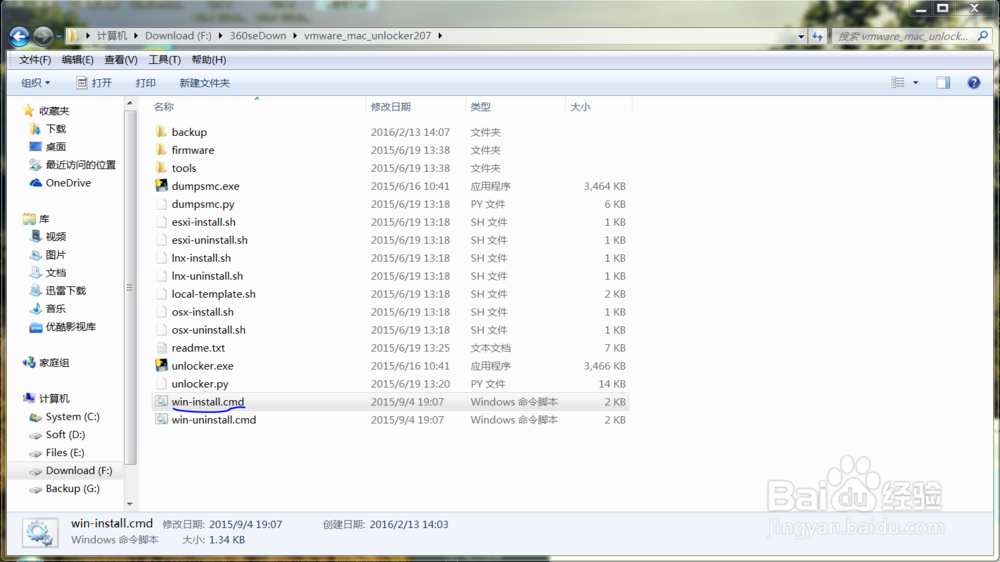
Task: Select the readme.txt file icon
Action: click(161, 348)
